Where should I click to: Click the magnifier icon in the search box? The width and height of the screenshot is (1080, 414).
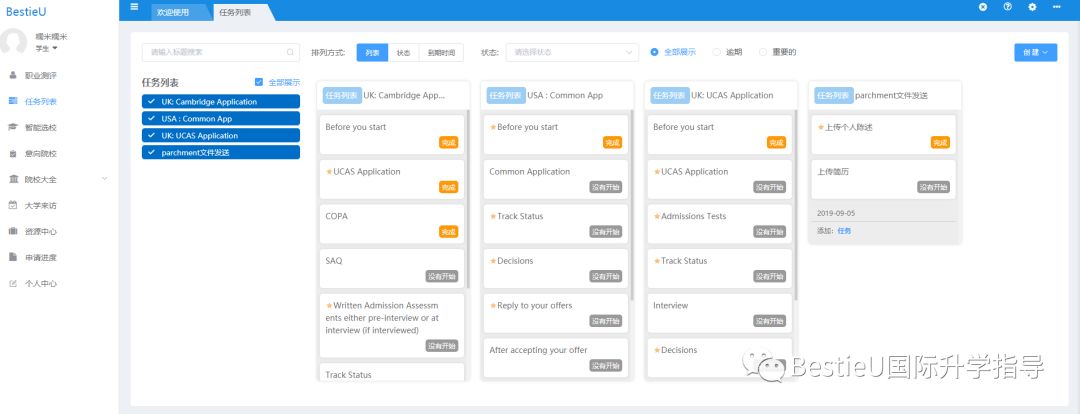tap(290, 52)
